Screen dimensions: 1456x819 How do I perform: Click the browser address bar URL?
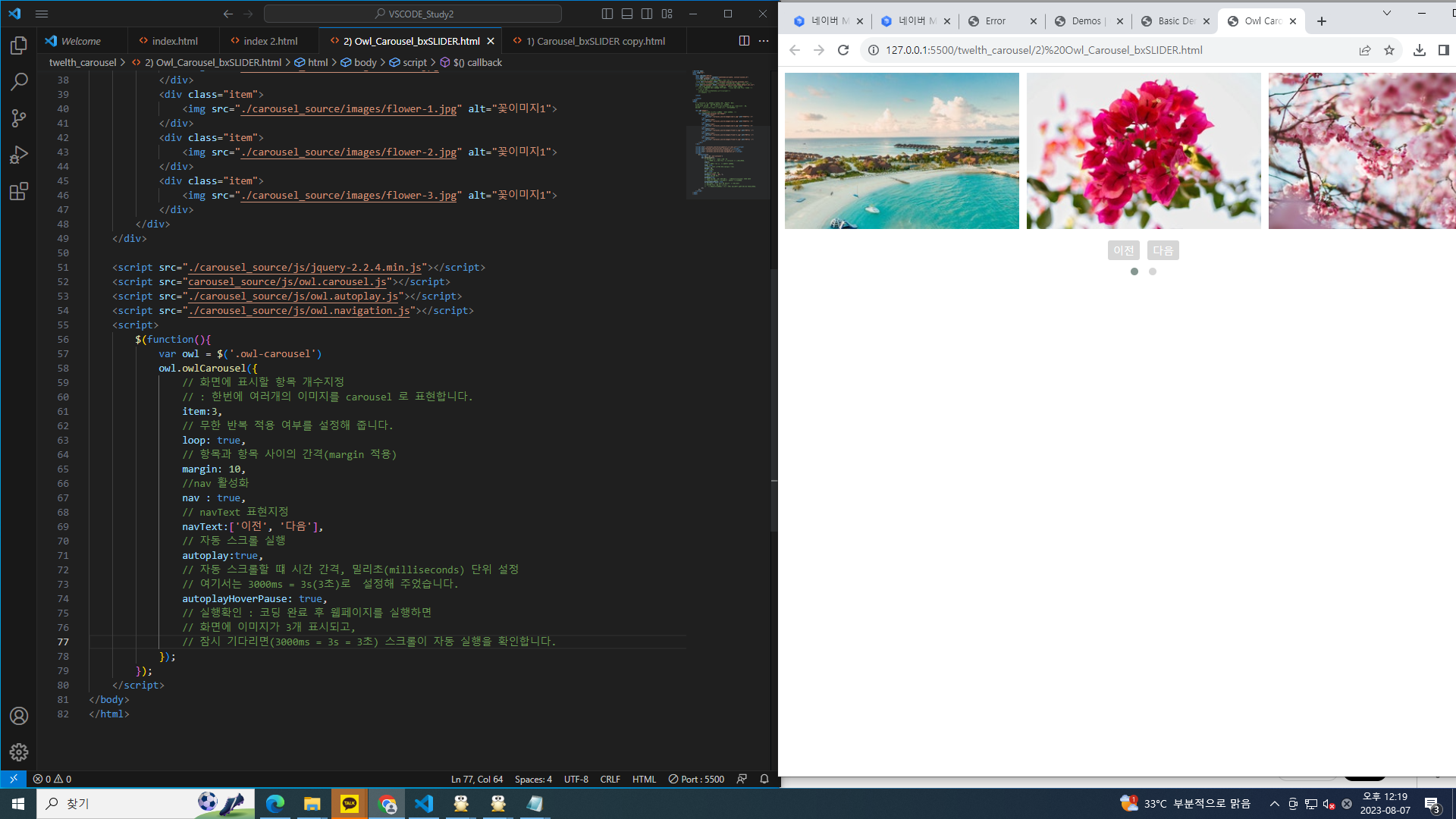1043,50
